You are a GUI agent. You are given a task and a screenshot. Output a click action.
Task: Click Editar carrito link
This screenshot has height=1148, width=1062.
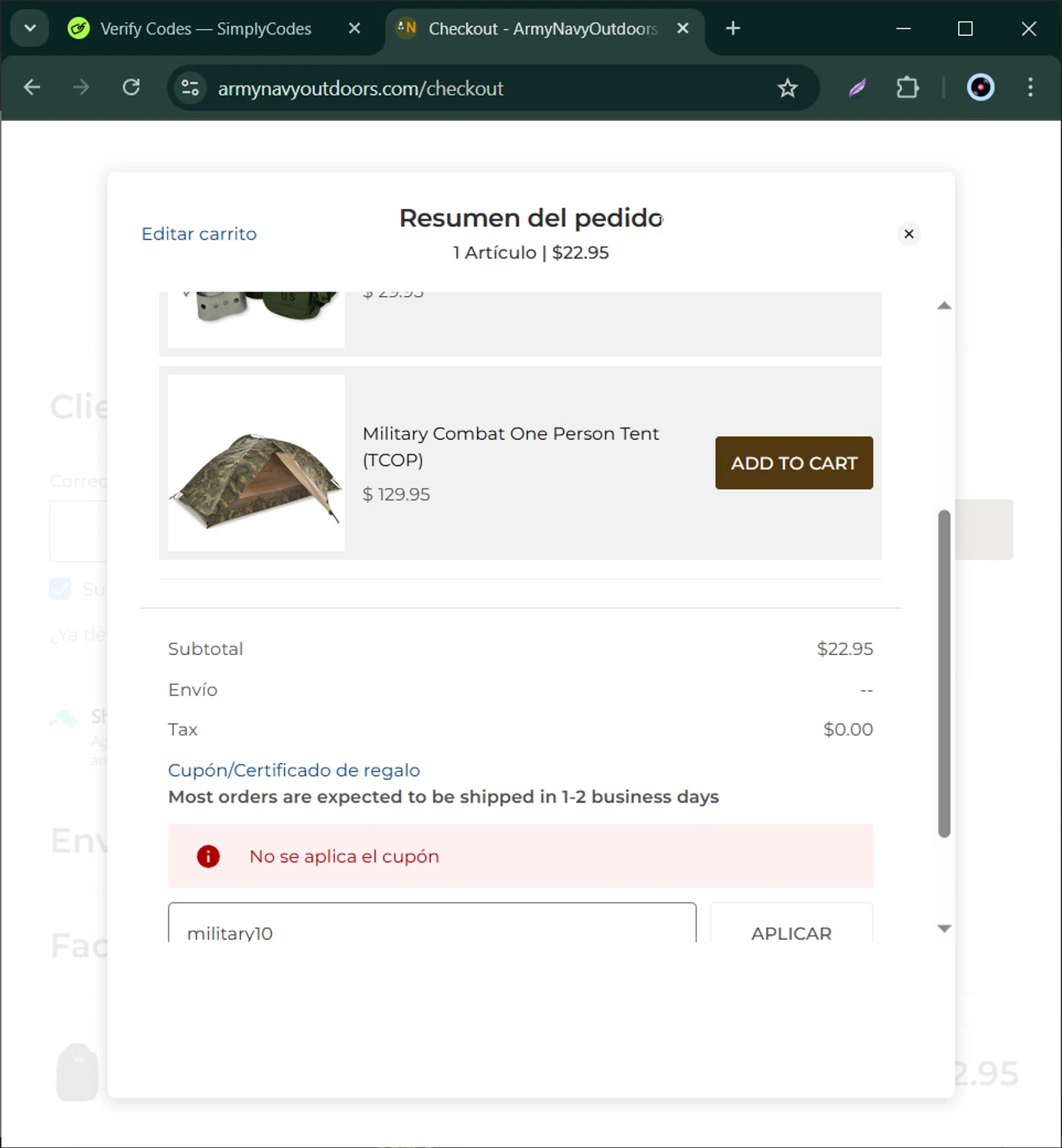point(199,234)
